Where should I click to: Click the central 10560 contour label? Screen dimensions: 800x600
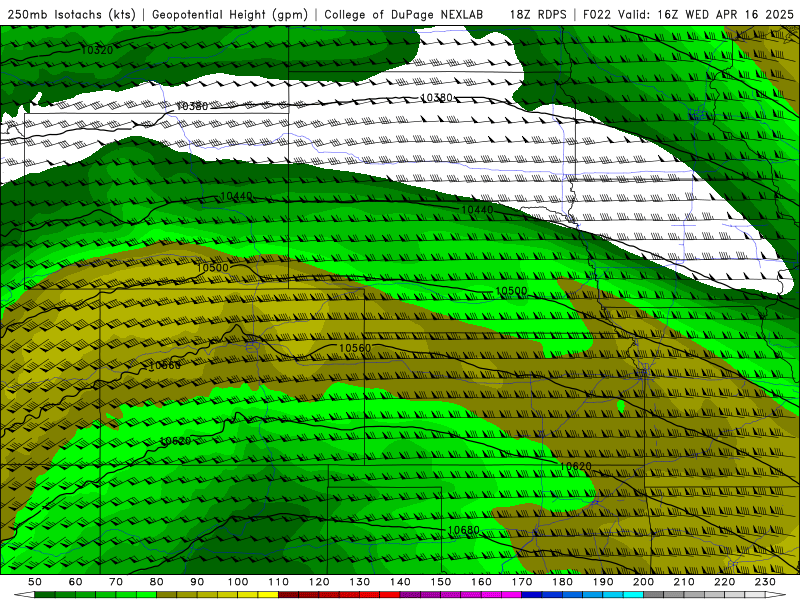point(355,348)
